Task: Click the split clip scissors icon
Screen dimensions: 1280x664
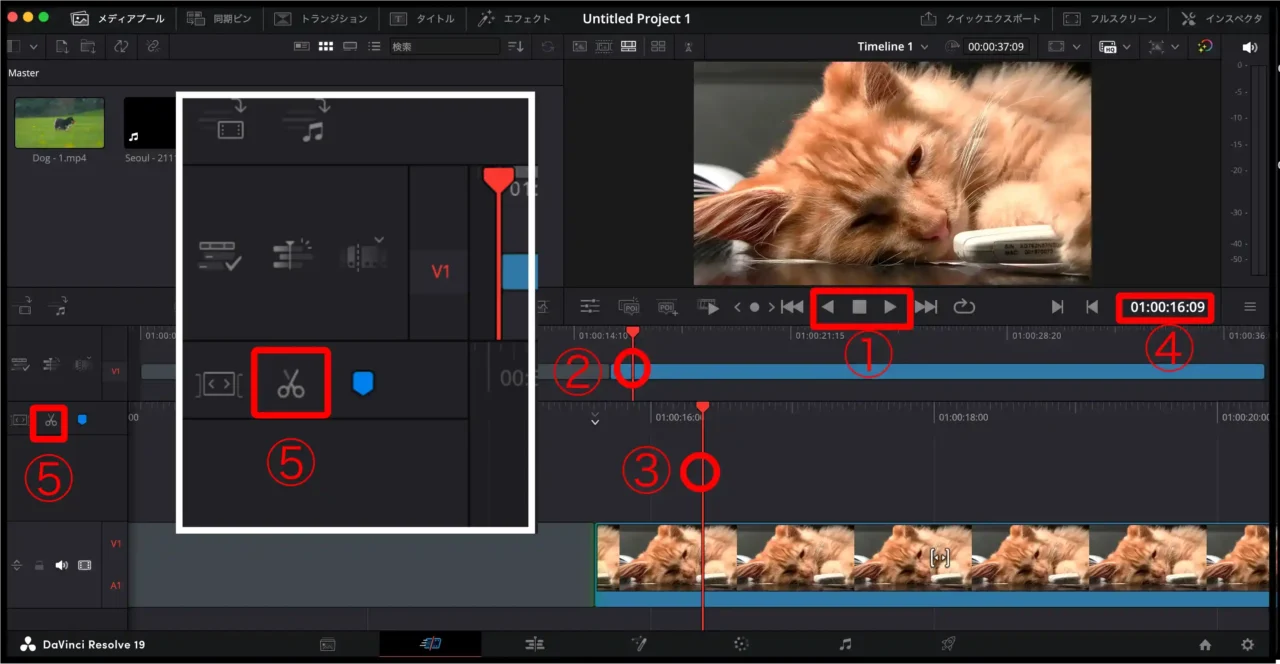Action: point(50,422)
